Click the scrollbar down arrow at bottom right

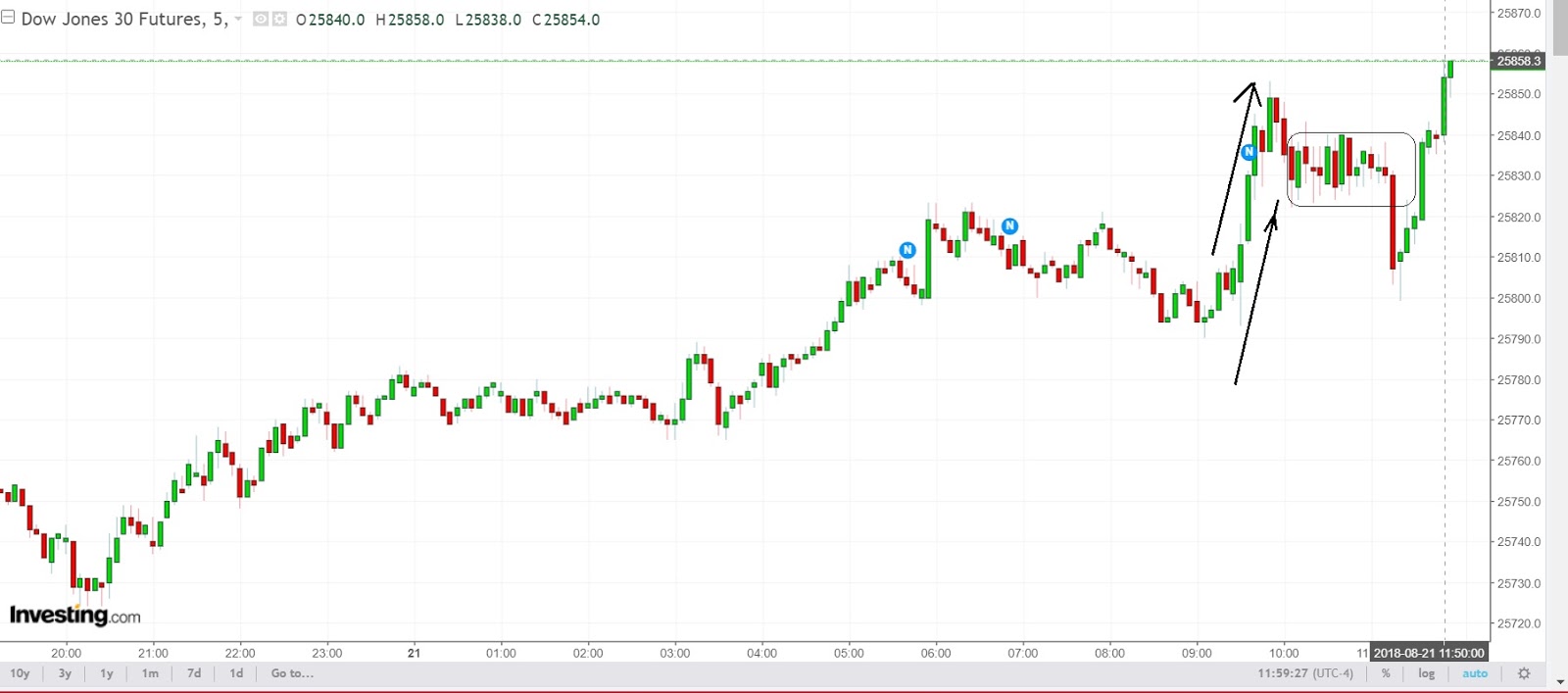point(1560,682)
